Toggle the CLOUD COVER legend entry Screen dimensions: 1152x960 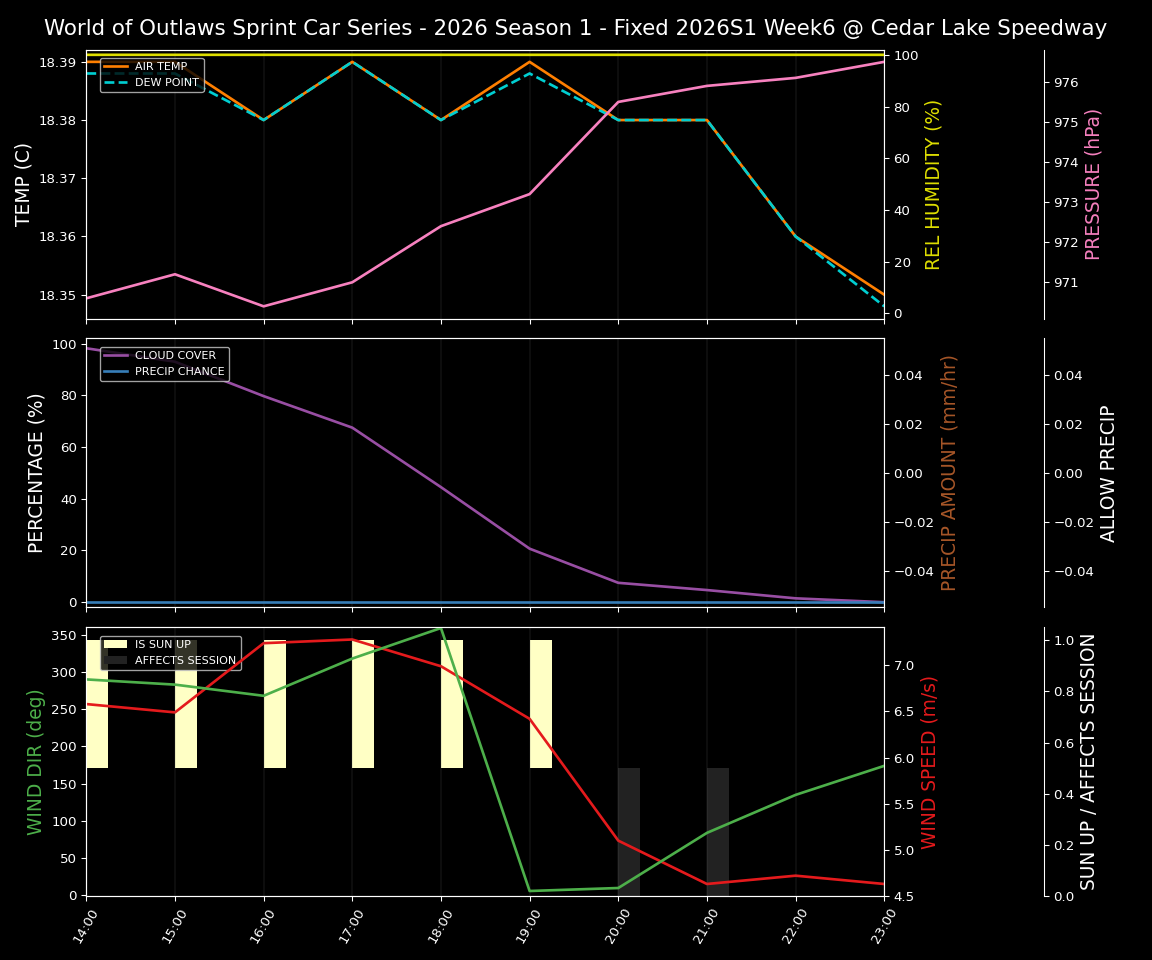tap(172, 355)
